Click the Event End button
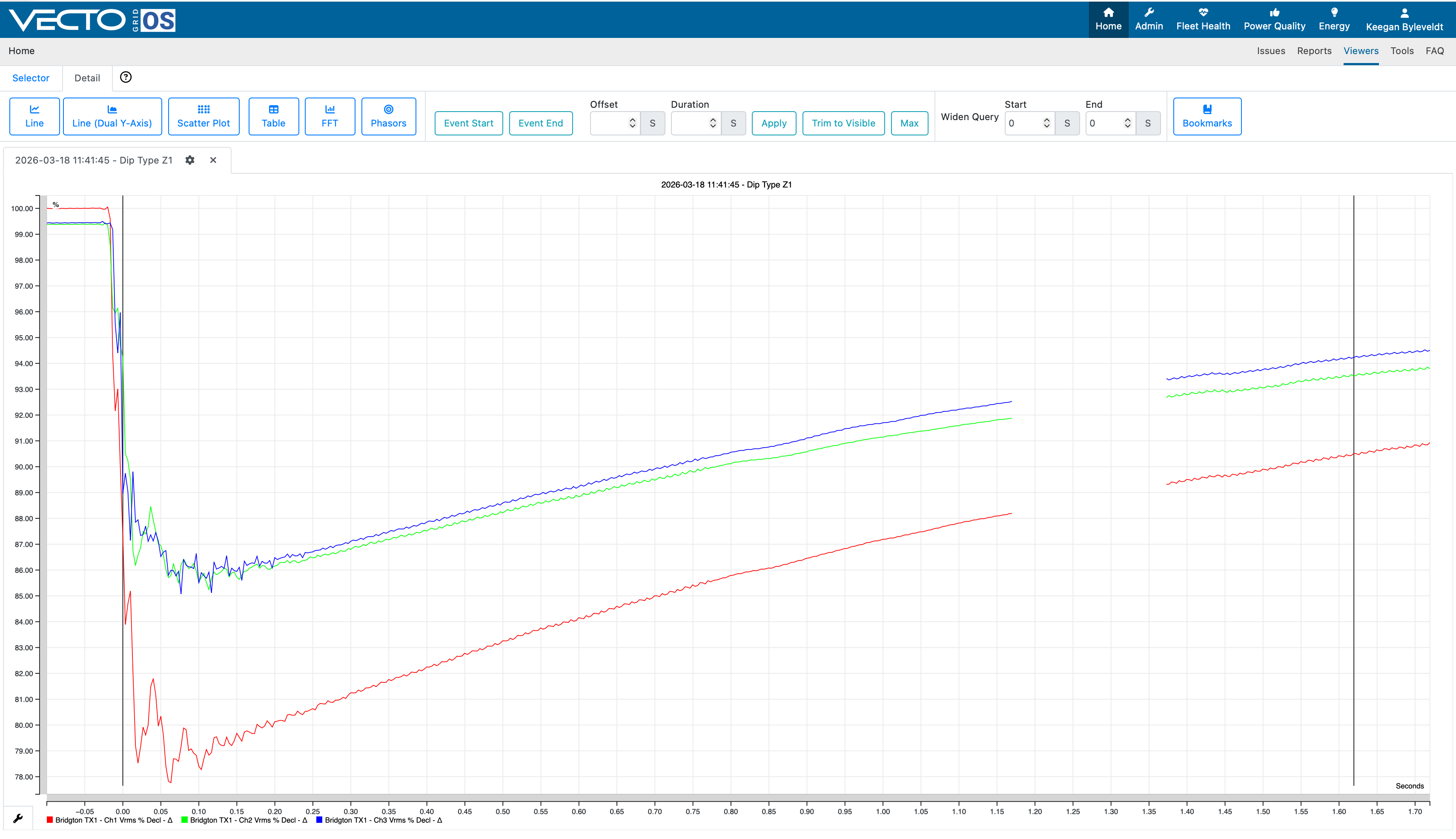Image resolution: width=1456 pixels, height=839 pixels. (540, 124)
